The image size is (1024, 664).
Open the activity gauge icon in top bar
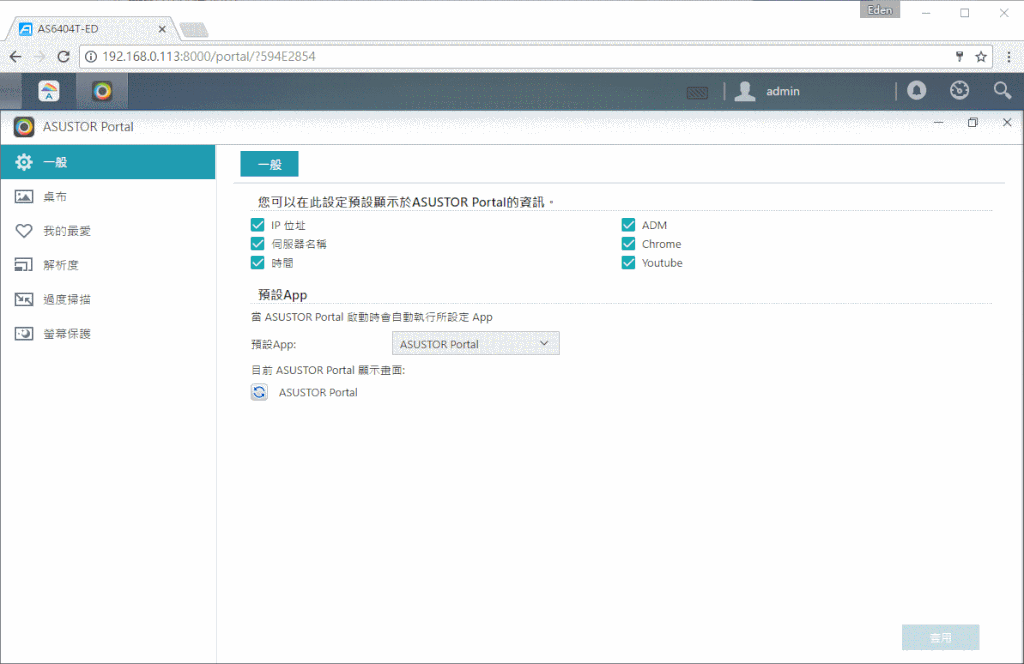[x=959, y=90]
